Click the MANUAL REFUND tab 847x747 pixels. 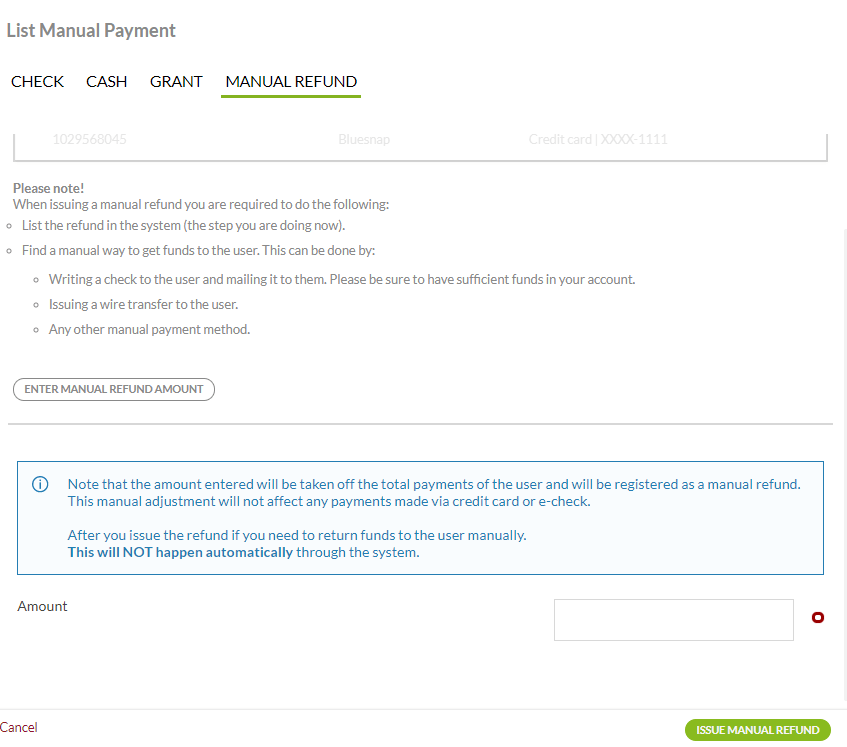[x=291, y=82]
